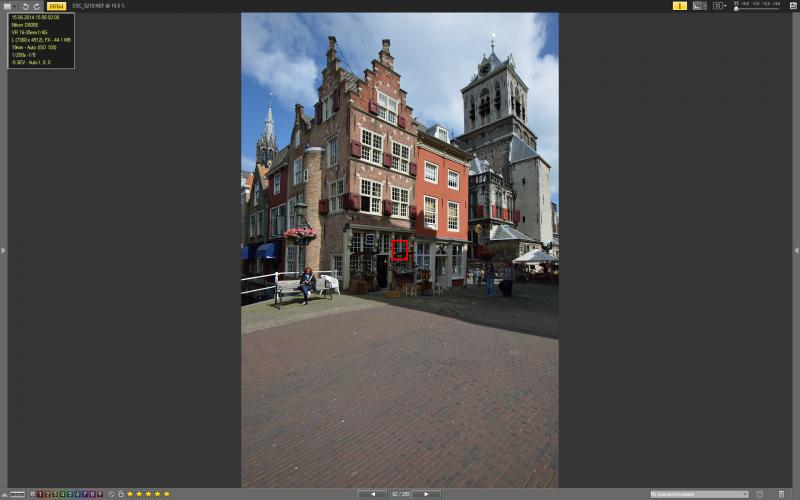Image resolution: width=800 pixels, height=500 pixels.
Task: Go to next image
Action: coord(427,494)
